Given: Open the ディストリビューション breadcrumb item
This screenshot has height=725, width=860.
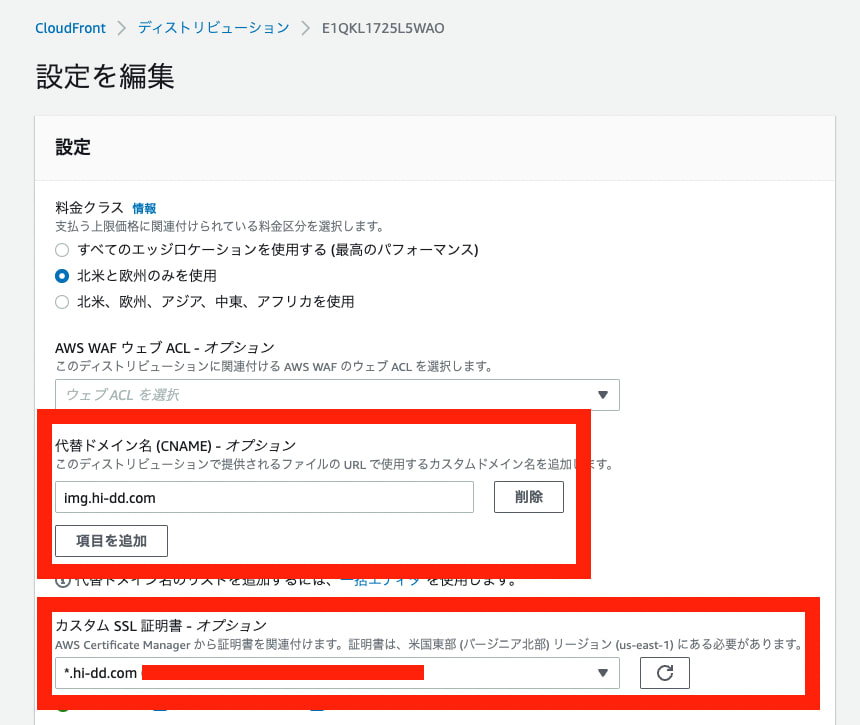Looking at the screenshot, I should pyautogui.click(x=213, y=28).
